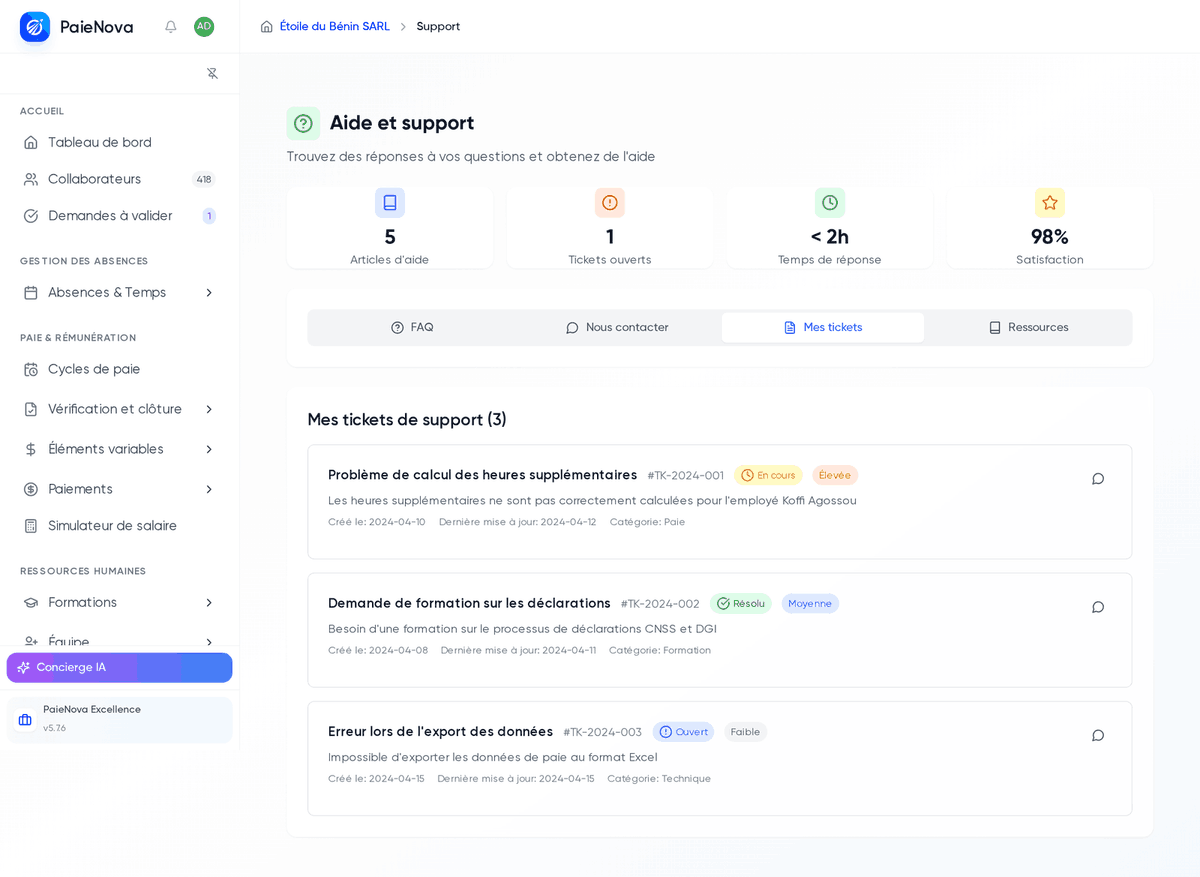Click the star Satisfaction icon
This screenshot has width=1200, height=877.
click(1050, 203)
